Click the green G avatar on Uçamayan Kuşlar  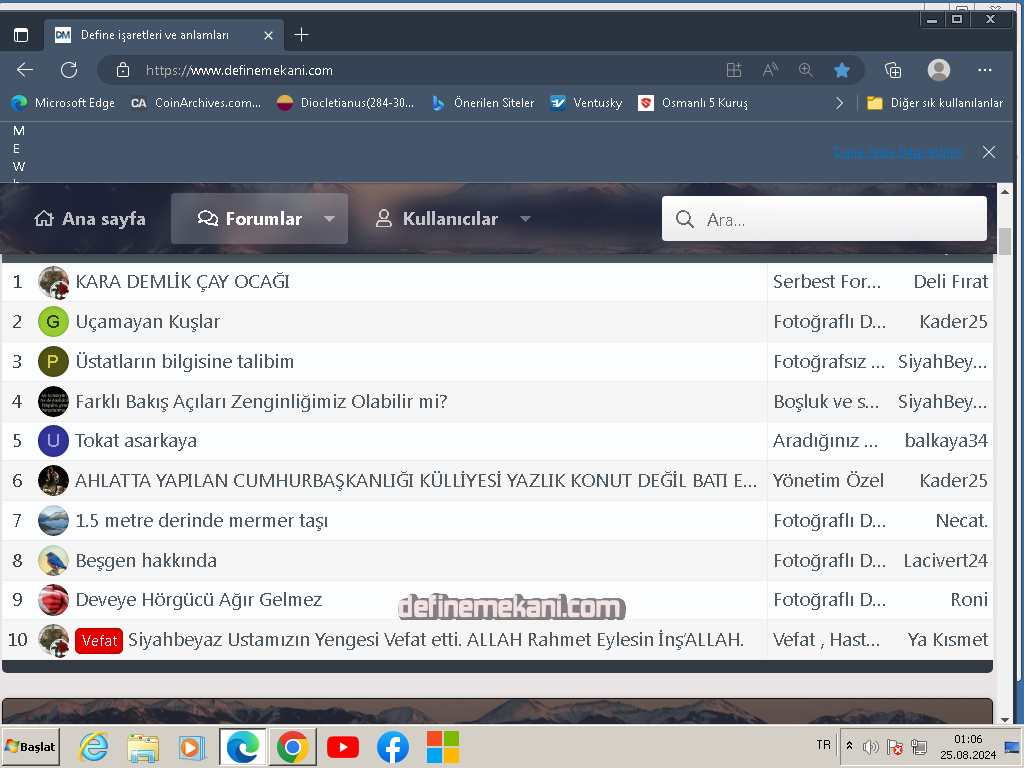[x=52, y=322]
